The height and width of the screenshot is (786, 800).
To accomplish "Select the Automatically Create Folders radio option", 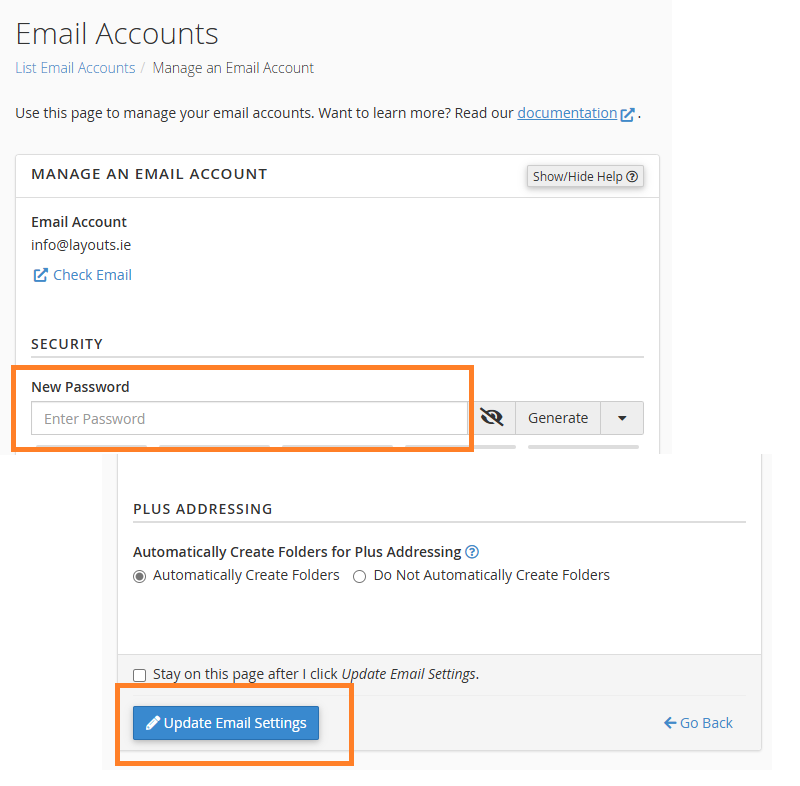I will [x=140, y=576].
